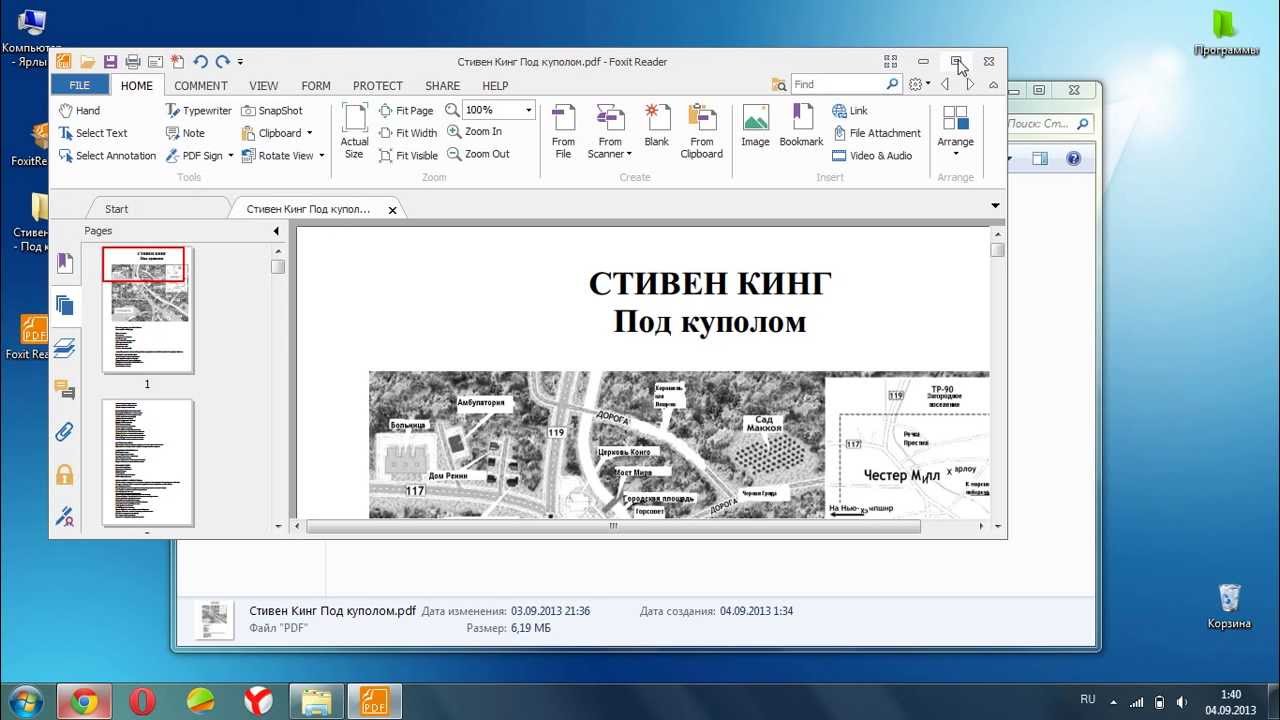Open file with folder icon
Screen dimensions: 1280x720
pos(88,61)
